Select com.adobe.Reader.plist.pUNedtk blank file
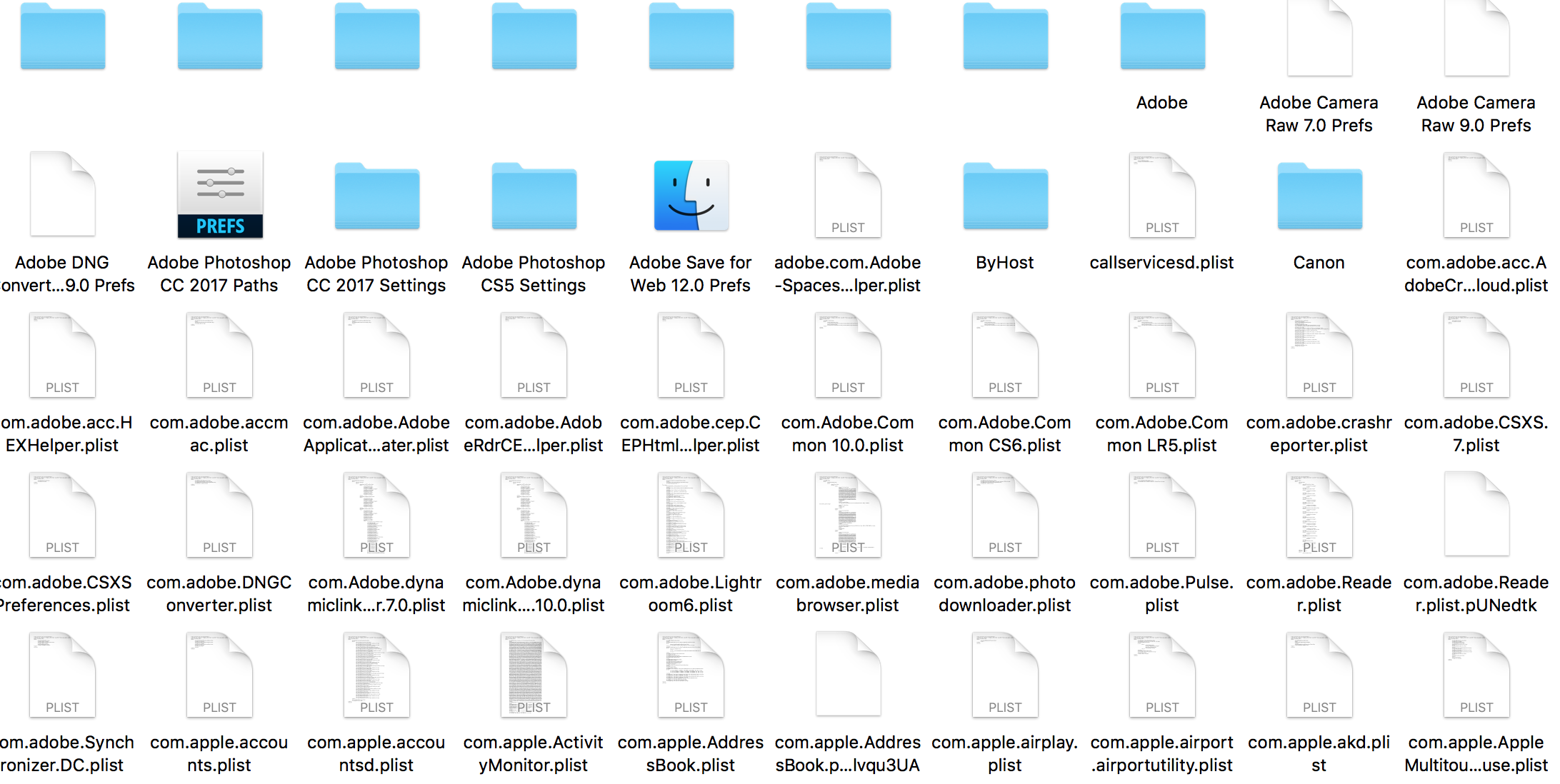 1476,516
